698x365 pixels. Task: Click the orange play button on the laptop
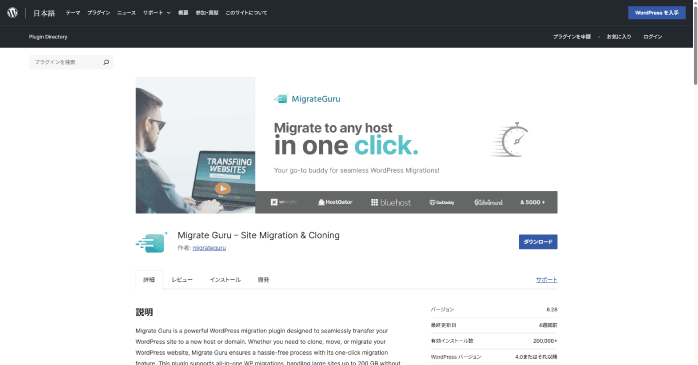click(223, 188)
